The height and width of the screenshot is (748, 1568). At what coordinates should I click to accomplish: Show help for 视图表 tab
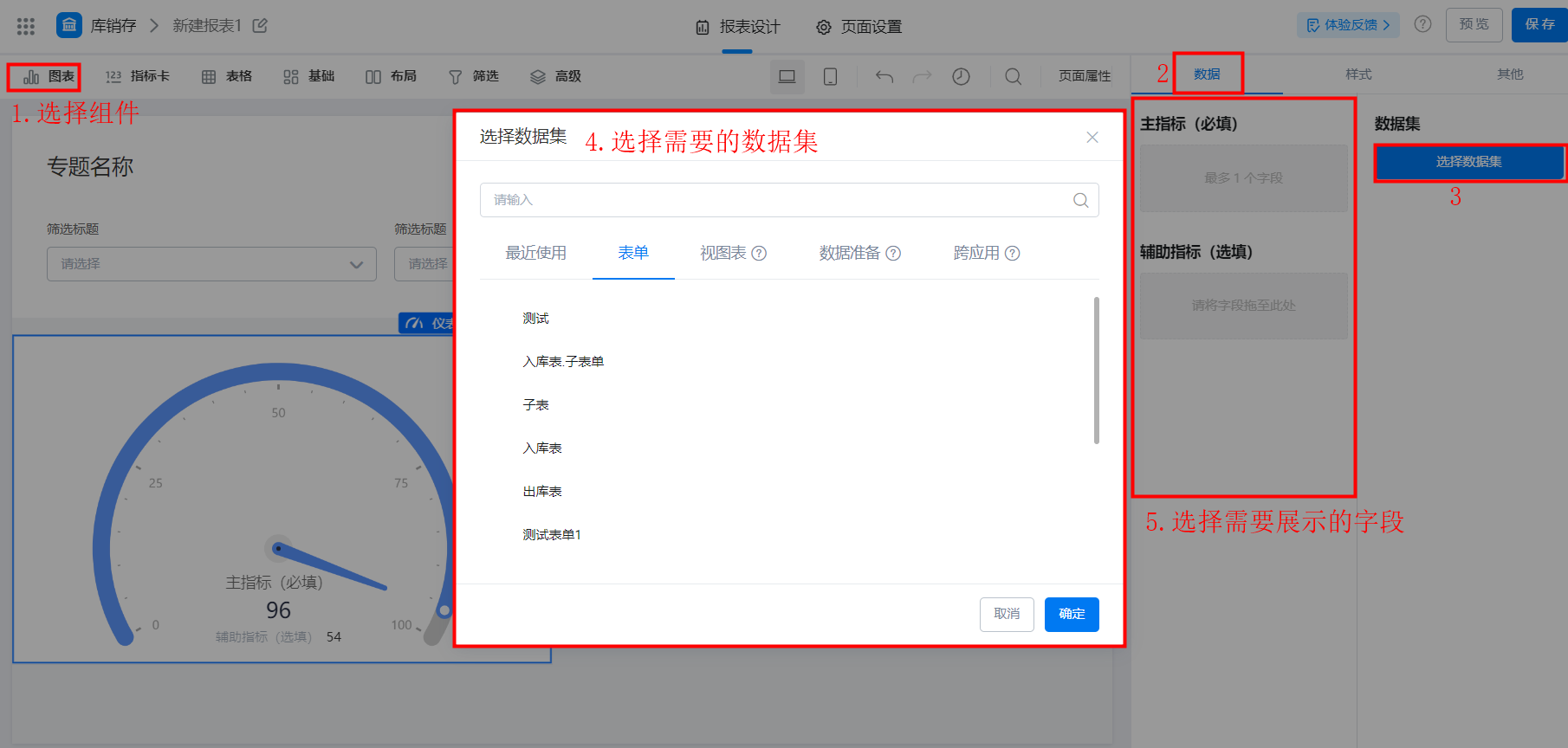(x=759, y=253)
